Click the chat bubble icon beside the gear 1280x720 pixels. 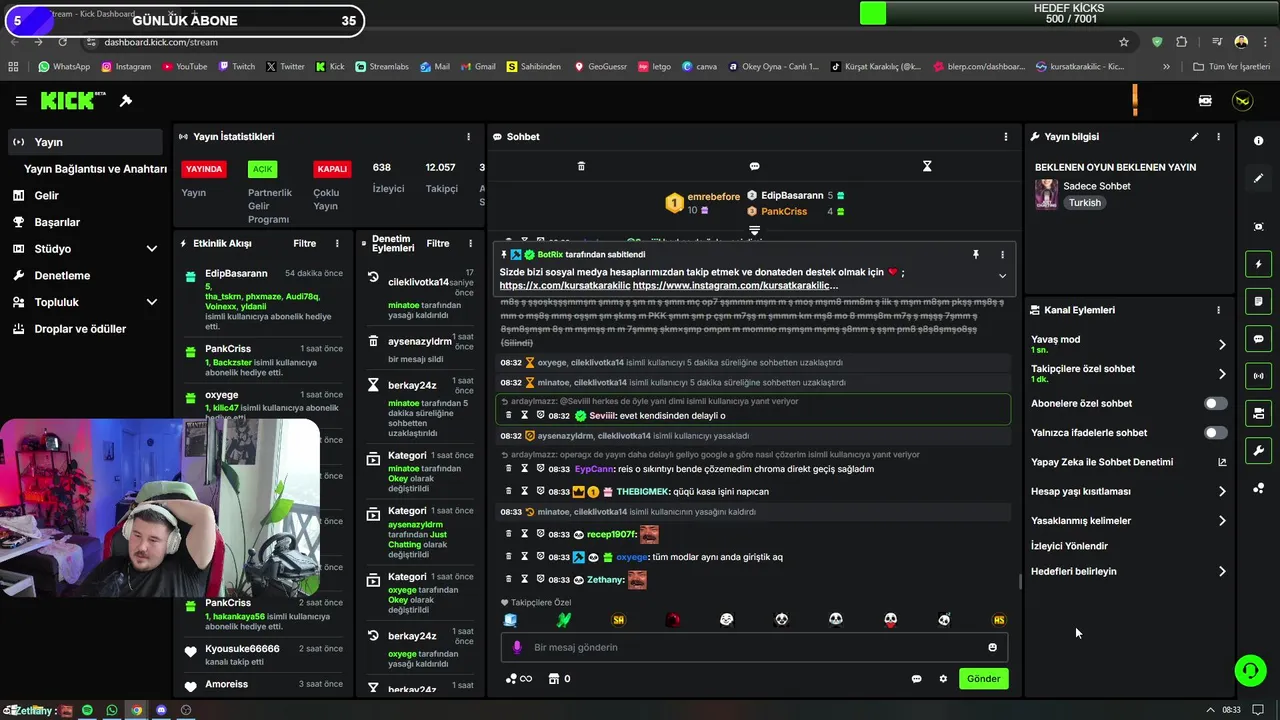pos(916,679)
